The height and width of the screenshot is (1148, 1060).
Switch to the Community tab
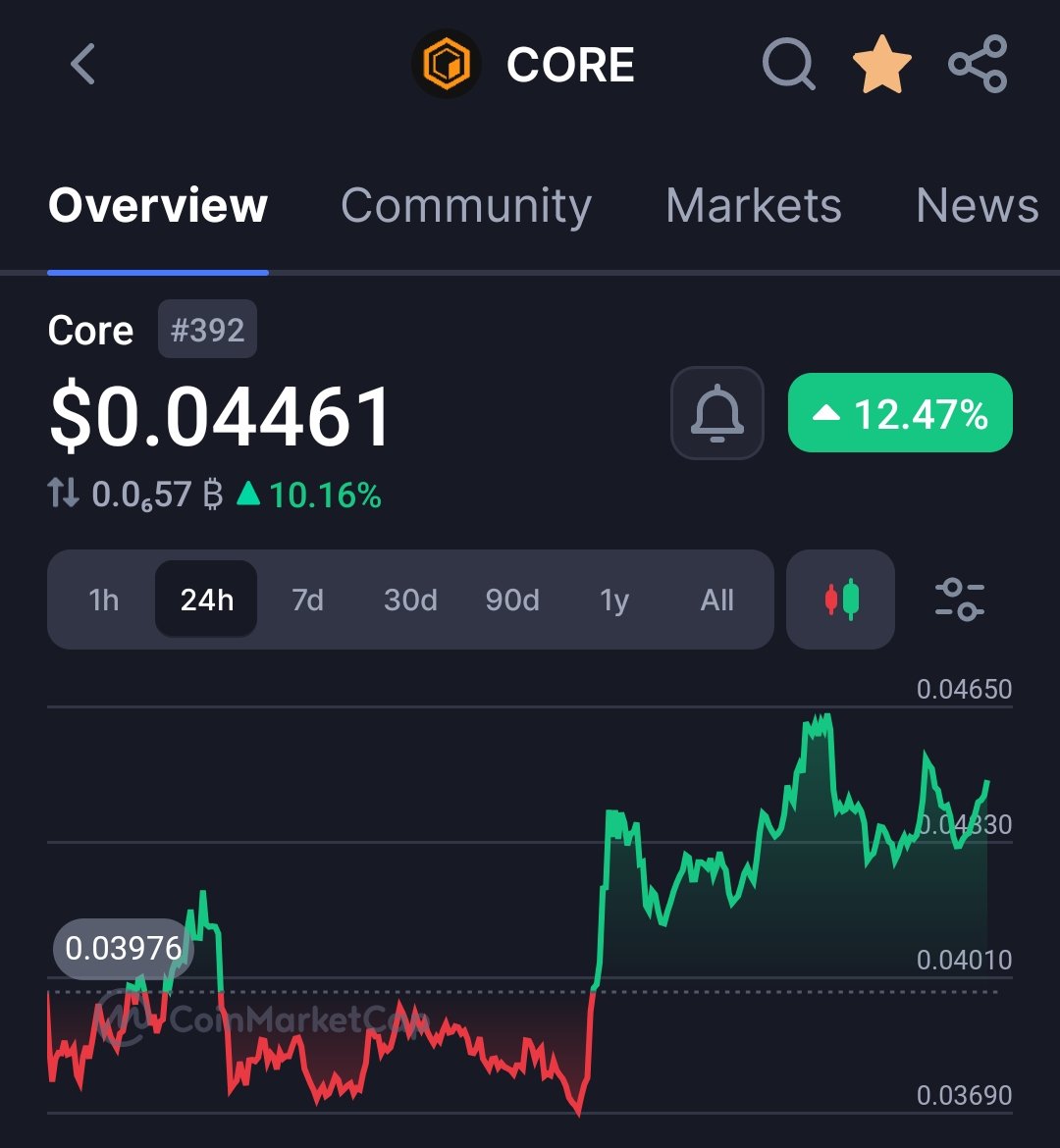pyautogui.click(x=466, y=206)
